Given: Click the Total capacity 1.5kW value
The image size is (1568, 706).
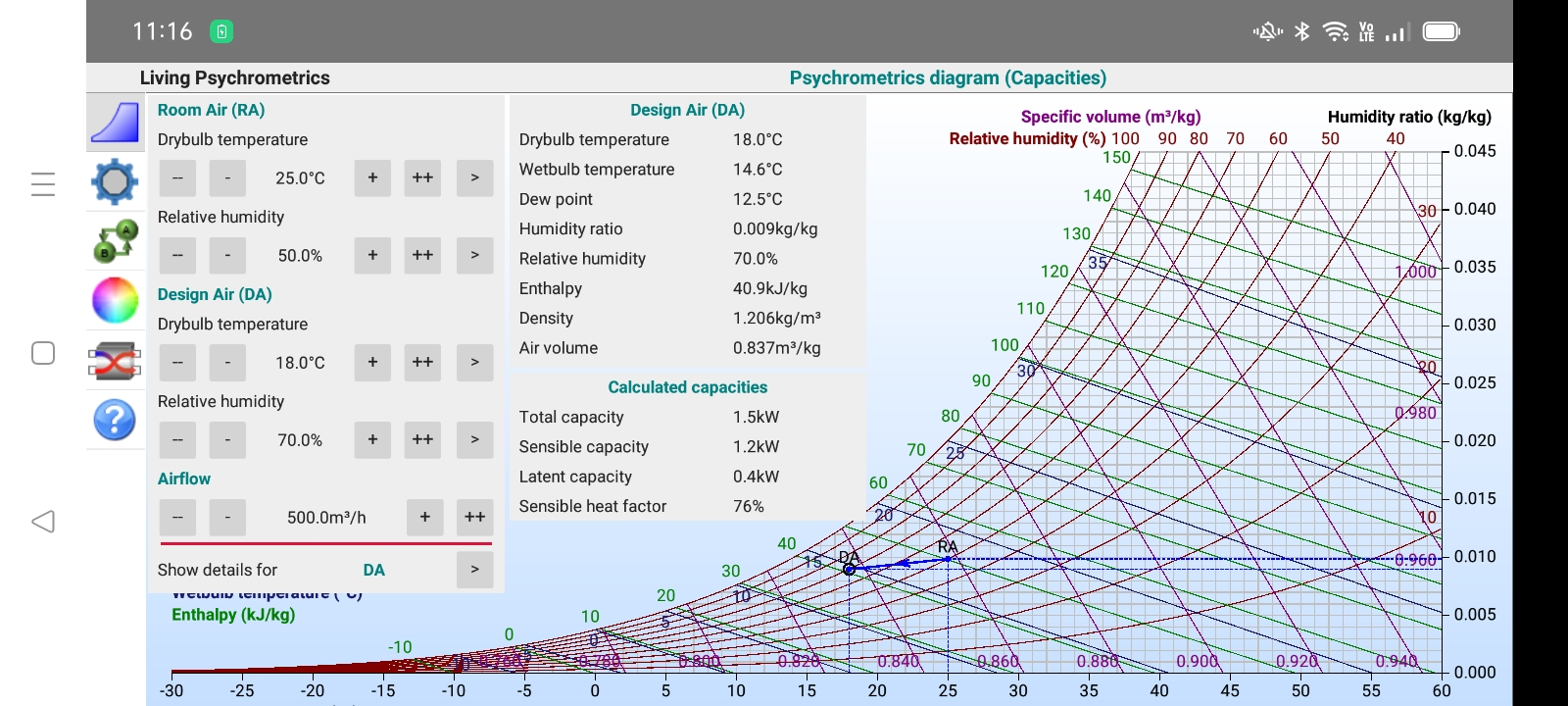Looking at the screenshot, I should [x=757, y=417].
